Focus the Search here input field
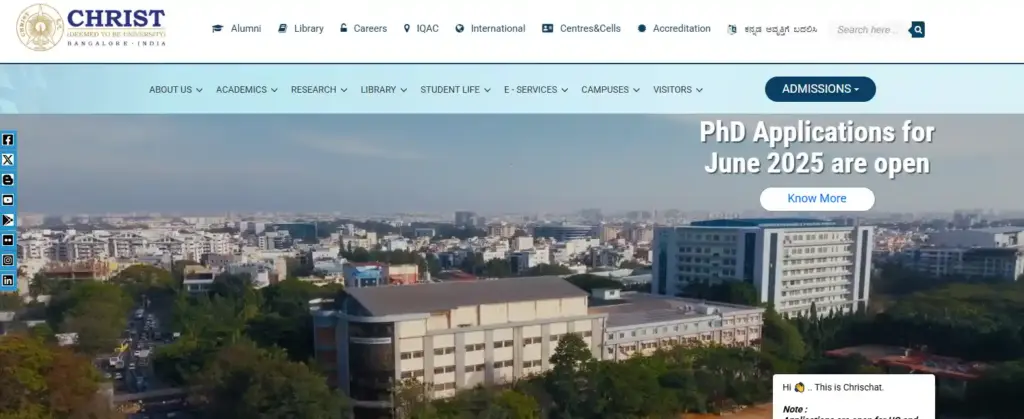 click(869, 29)
